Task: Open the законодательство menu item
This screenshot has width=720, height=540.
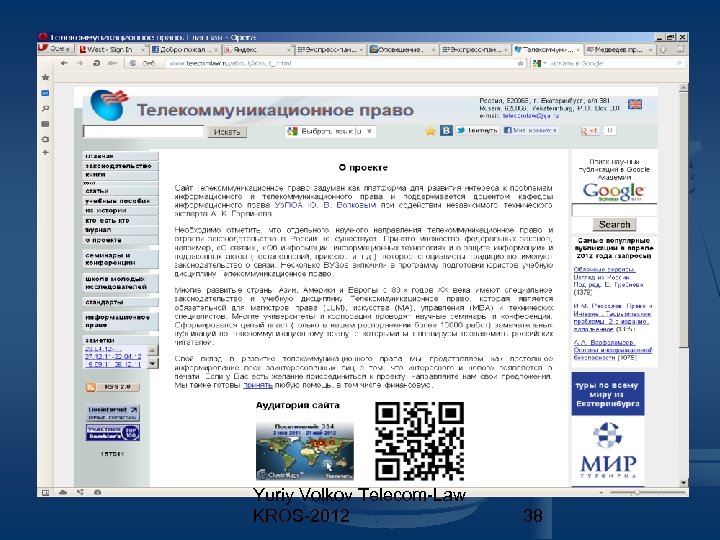Action: 120,166
